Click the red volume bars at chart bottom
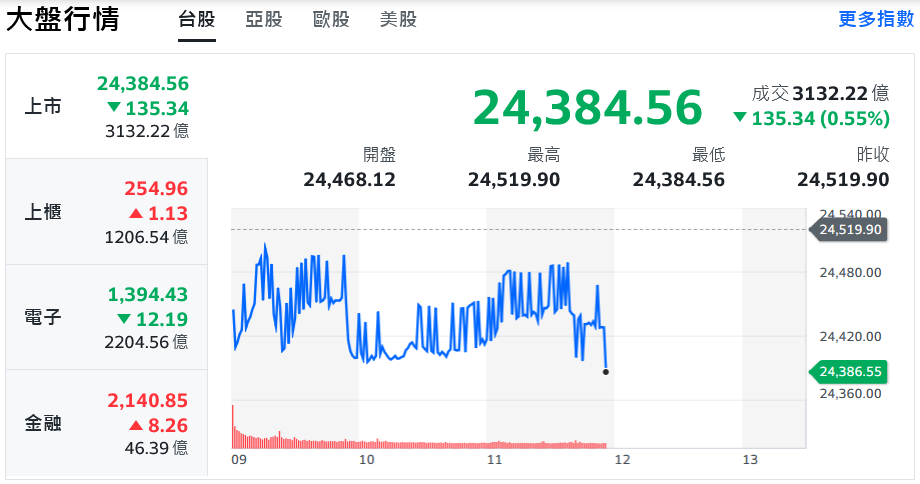 pos(400,443)
